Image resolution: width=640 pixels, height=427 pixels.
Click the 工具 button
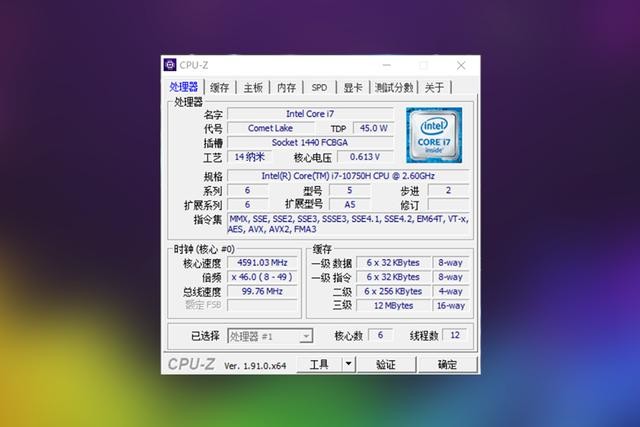tap(319, 364)
